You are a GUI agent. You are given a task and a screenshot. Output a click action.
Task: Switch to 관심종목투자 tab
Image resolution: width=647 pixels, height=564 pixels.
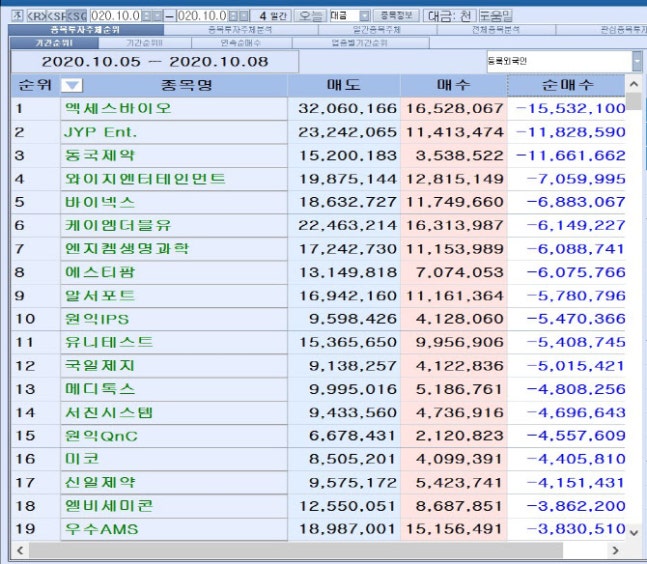point(602,30)
